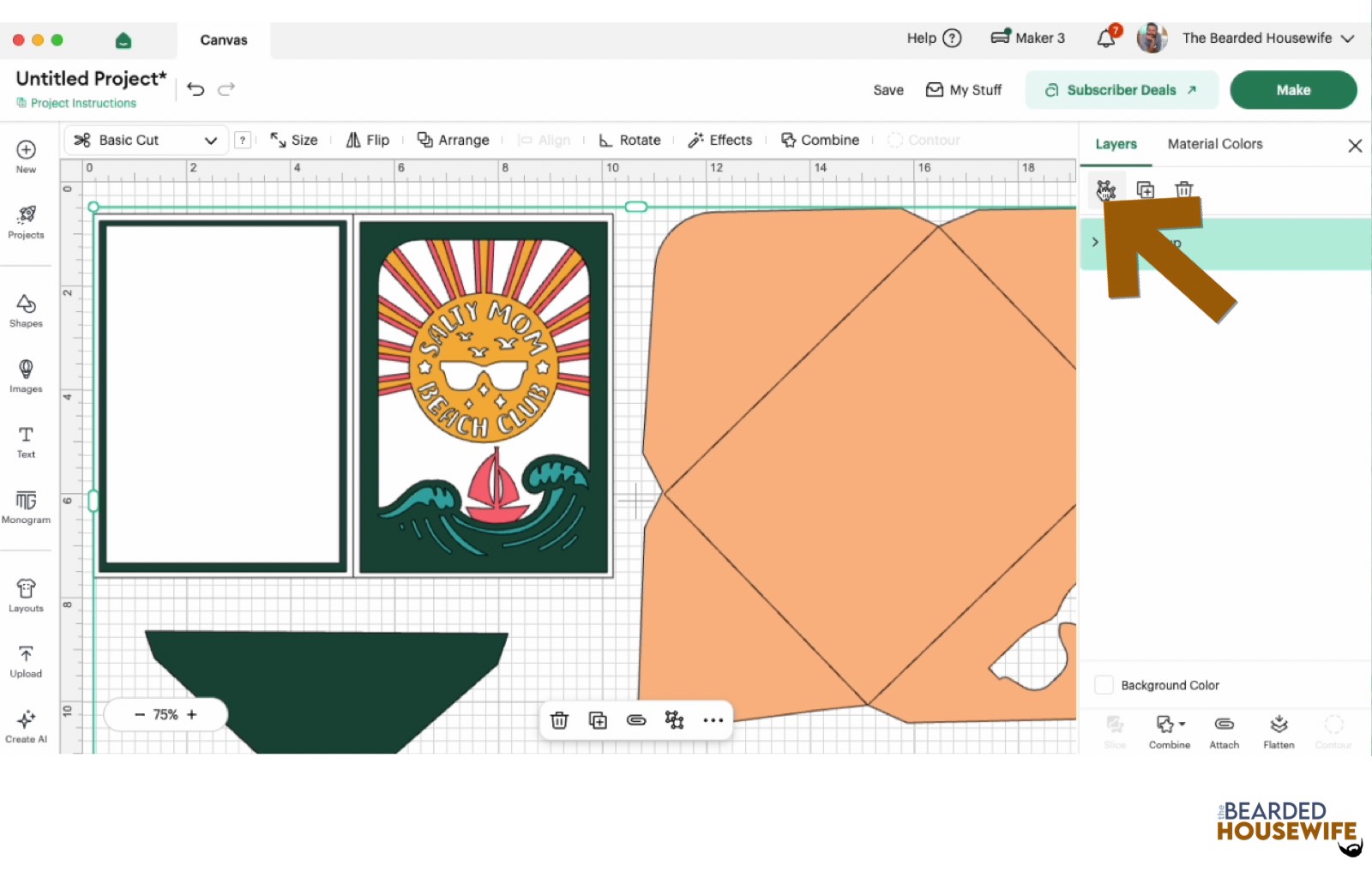Open the Rotate menu

629,141
